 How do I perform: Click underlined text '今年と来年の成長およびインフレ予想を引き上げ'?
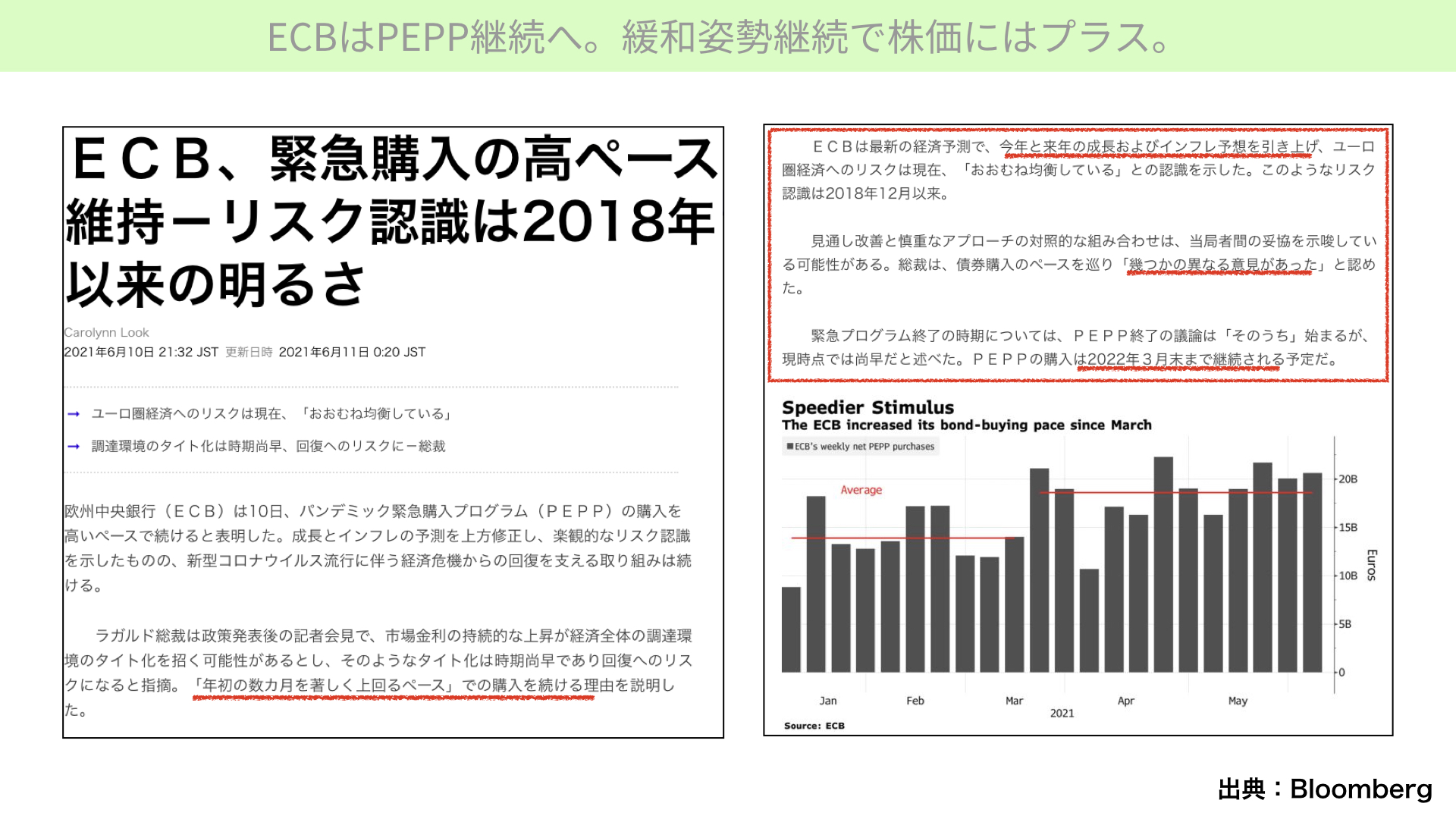pos(1159,146)
